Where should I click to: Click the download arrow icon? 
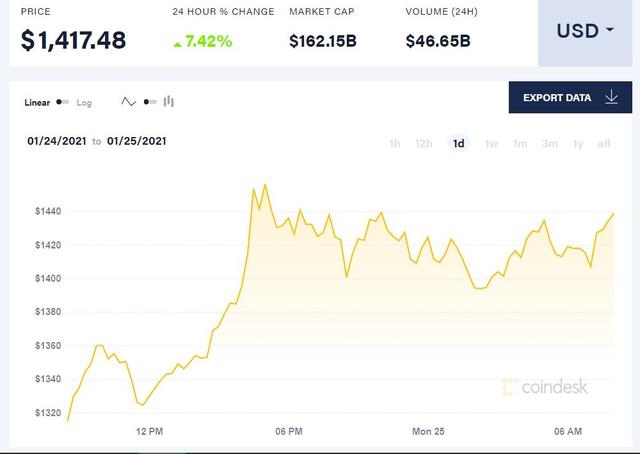[x=611, y=97]
